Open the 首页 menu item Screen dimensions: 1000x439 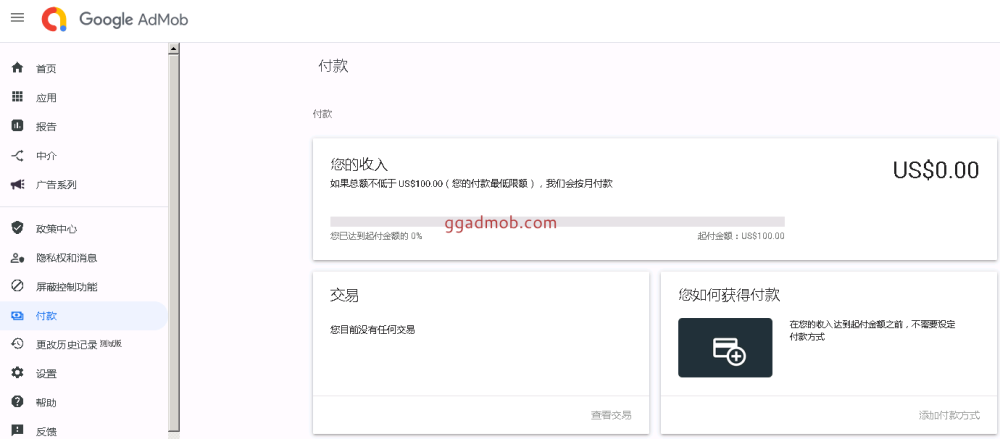click(84, 68)
